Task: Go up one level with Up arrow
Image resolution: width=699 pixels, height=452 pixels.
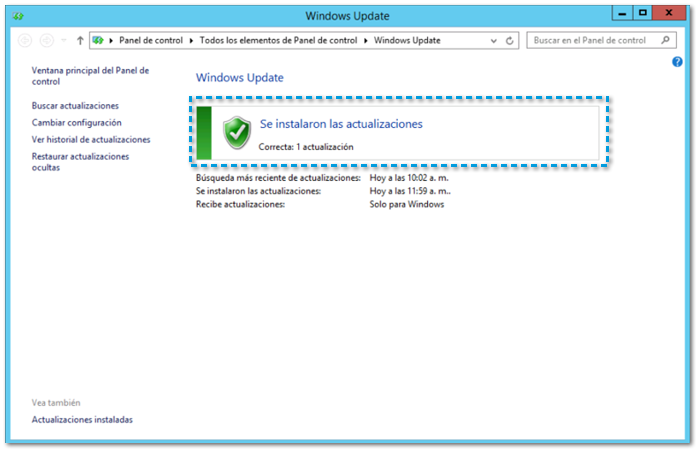Action: point(80,41)
